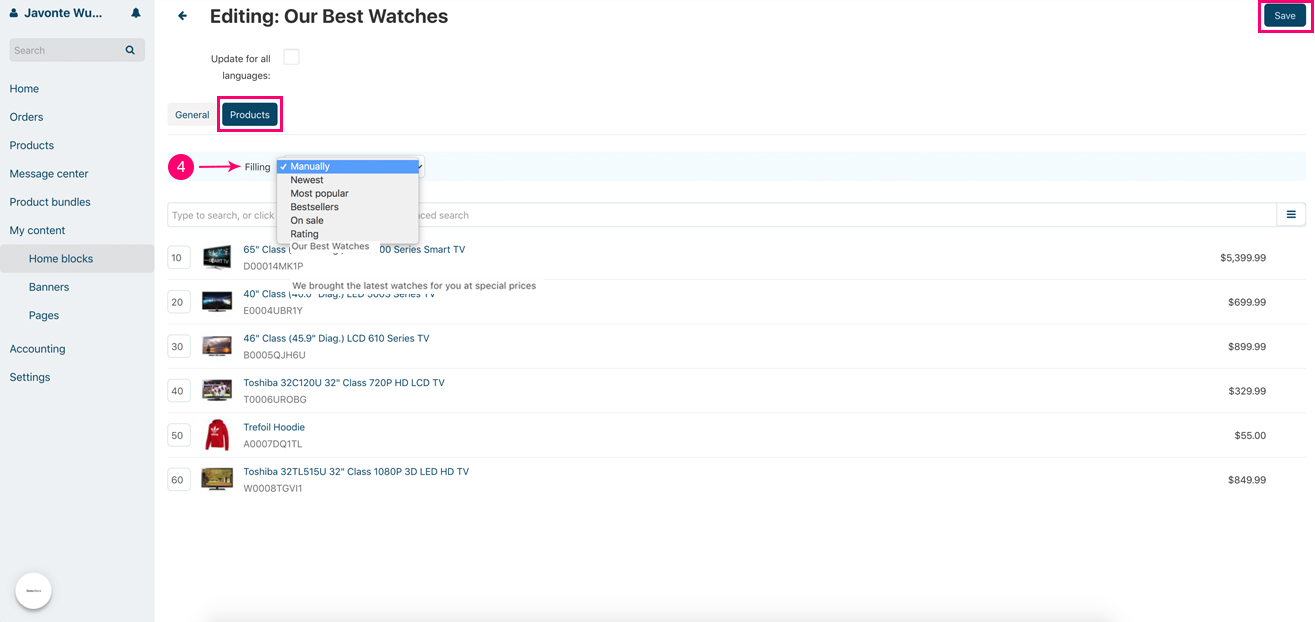Viewport: 1315px width, 622px height.
Task: Click the back arrow beside Editing title
Action: pyautogui.click(x=182, y=16)
